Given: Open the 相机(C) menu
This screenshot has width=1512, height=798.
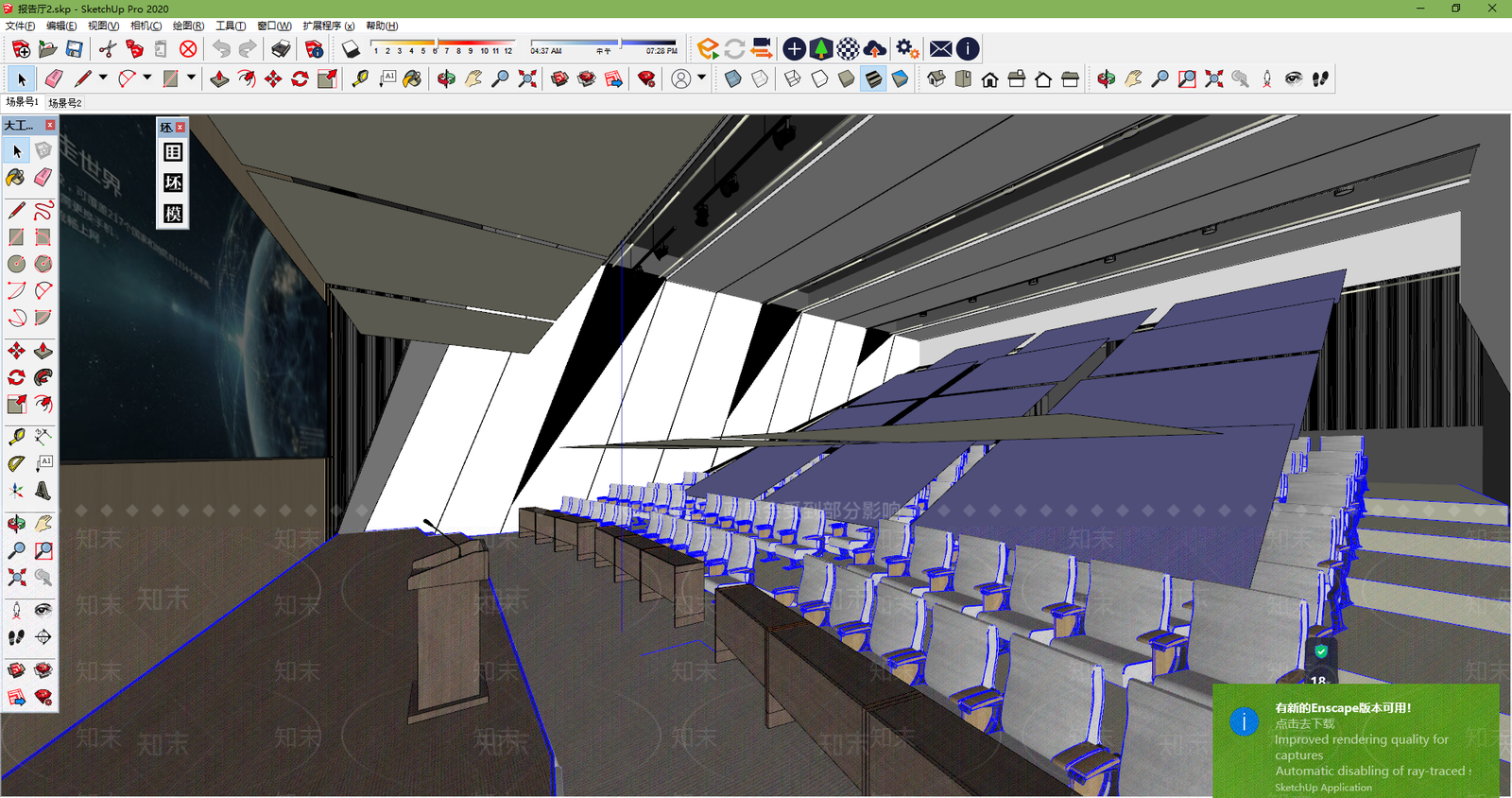Looking at the screenshot, I should tap(146, 26).
